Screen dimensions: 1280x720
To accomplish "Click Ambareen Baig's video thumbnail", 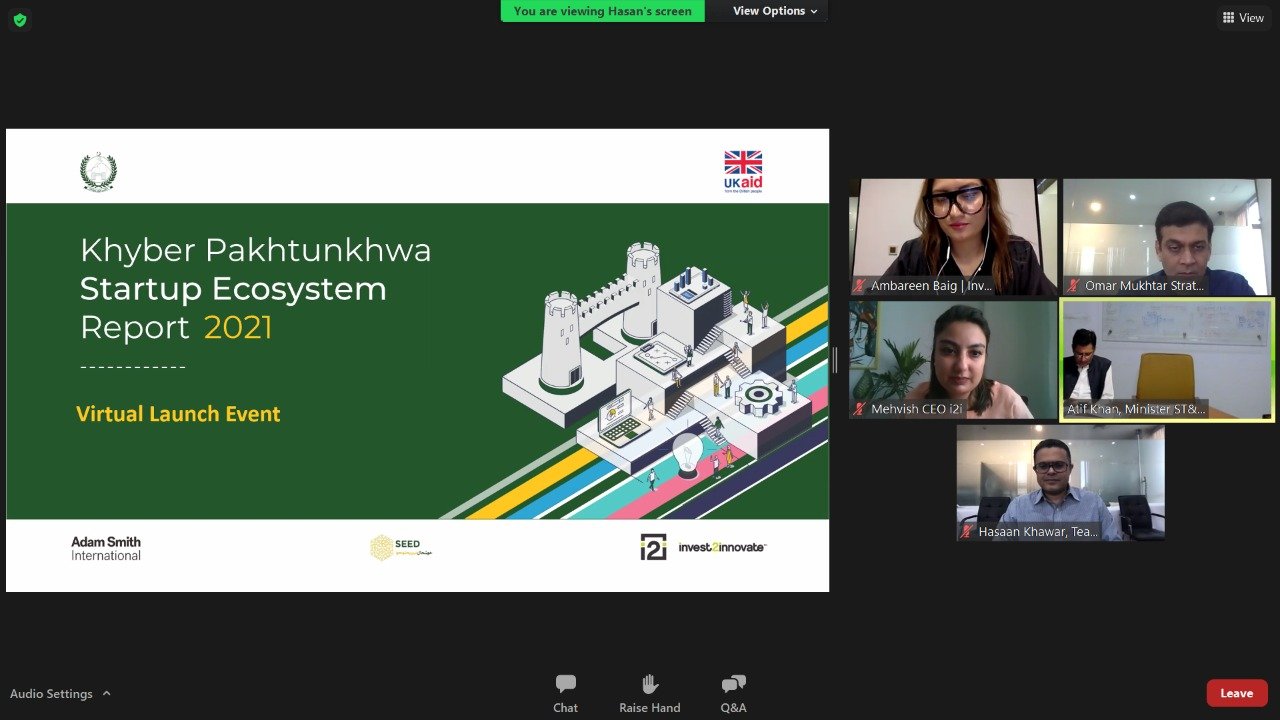I will point(952,235).
